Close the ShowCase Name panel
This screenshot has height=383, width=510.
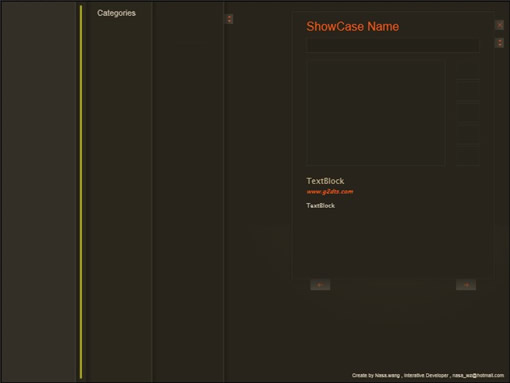(x=499, y=25)
